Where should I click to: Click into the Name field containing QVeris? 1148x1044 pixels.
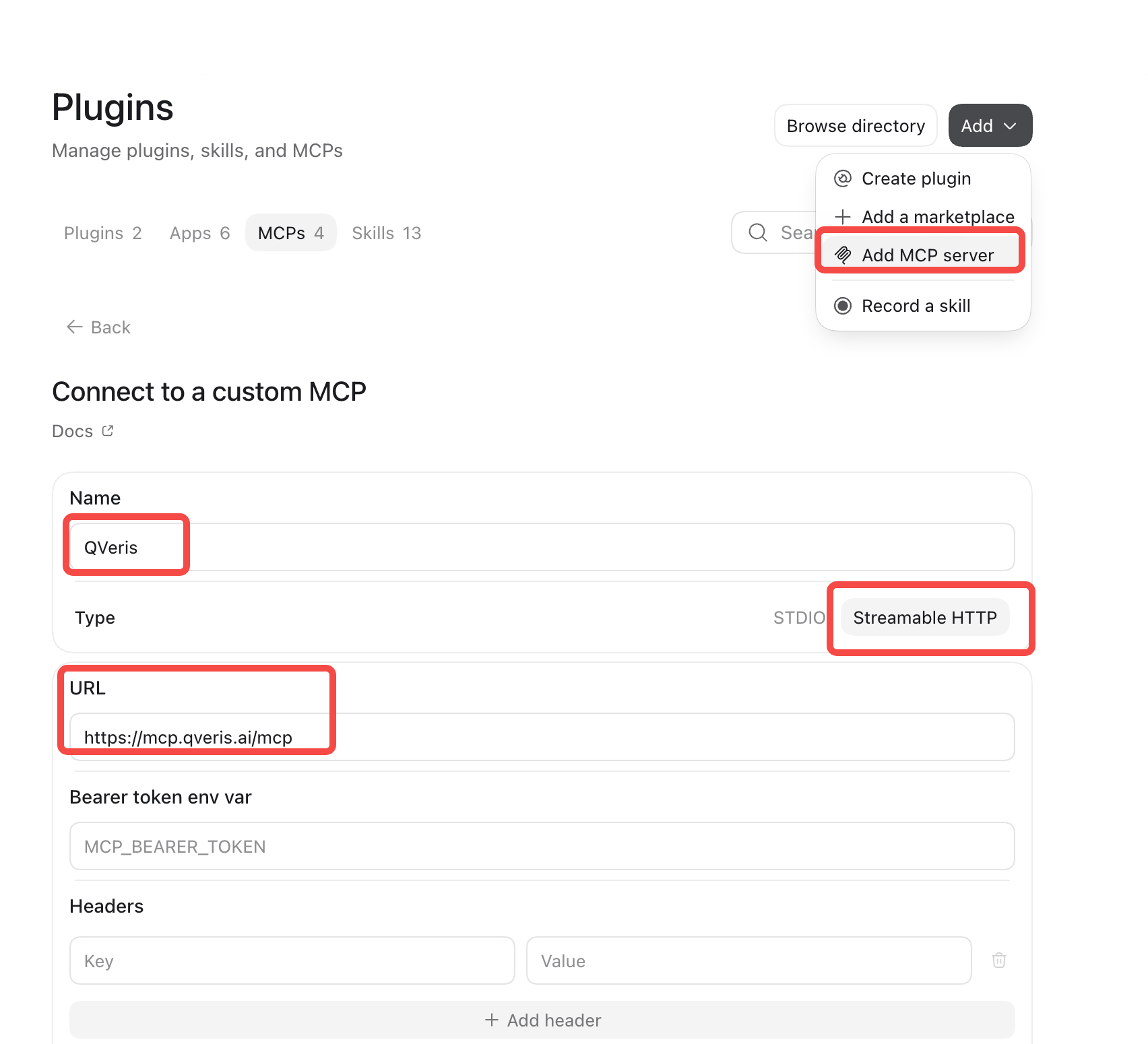click(542, 547)
